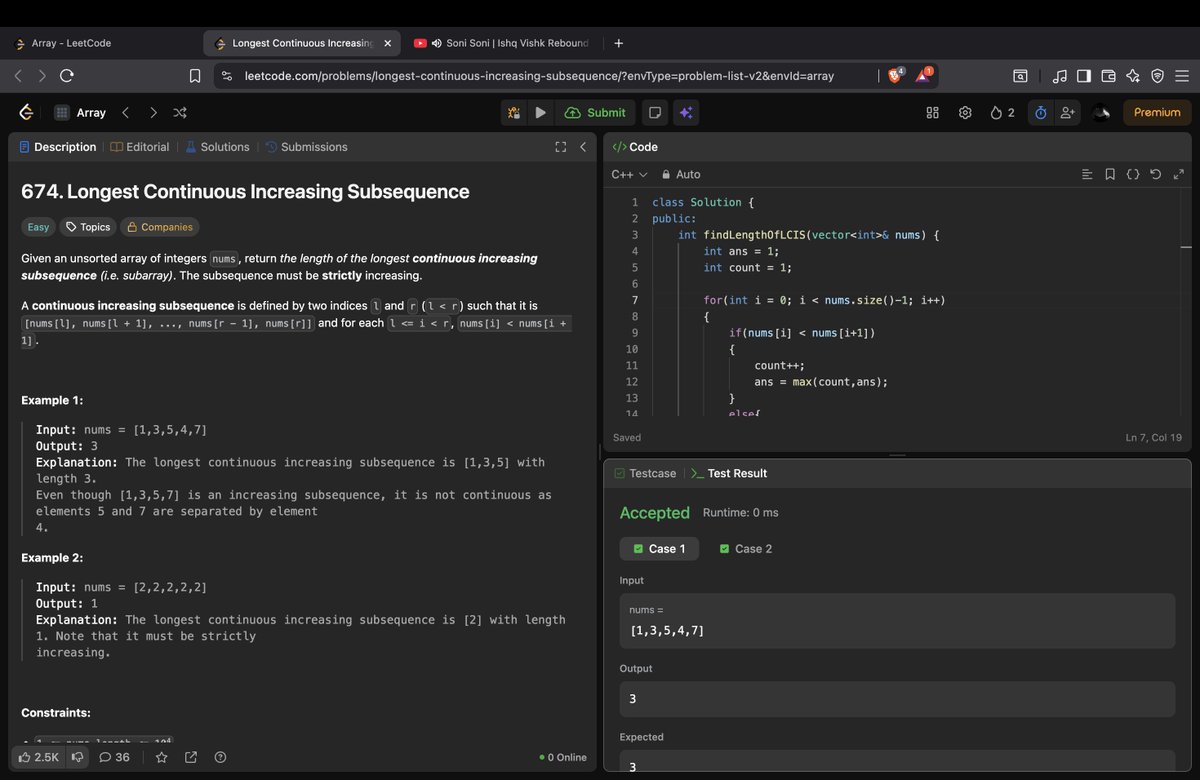This screenshot has height=780, width=1200.
Task: Select Case 2 test result
Action: [746, 549]
